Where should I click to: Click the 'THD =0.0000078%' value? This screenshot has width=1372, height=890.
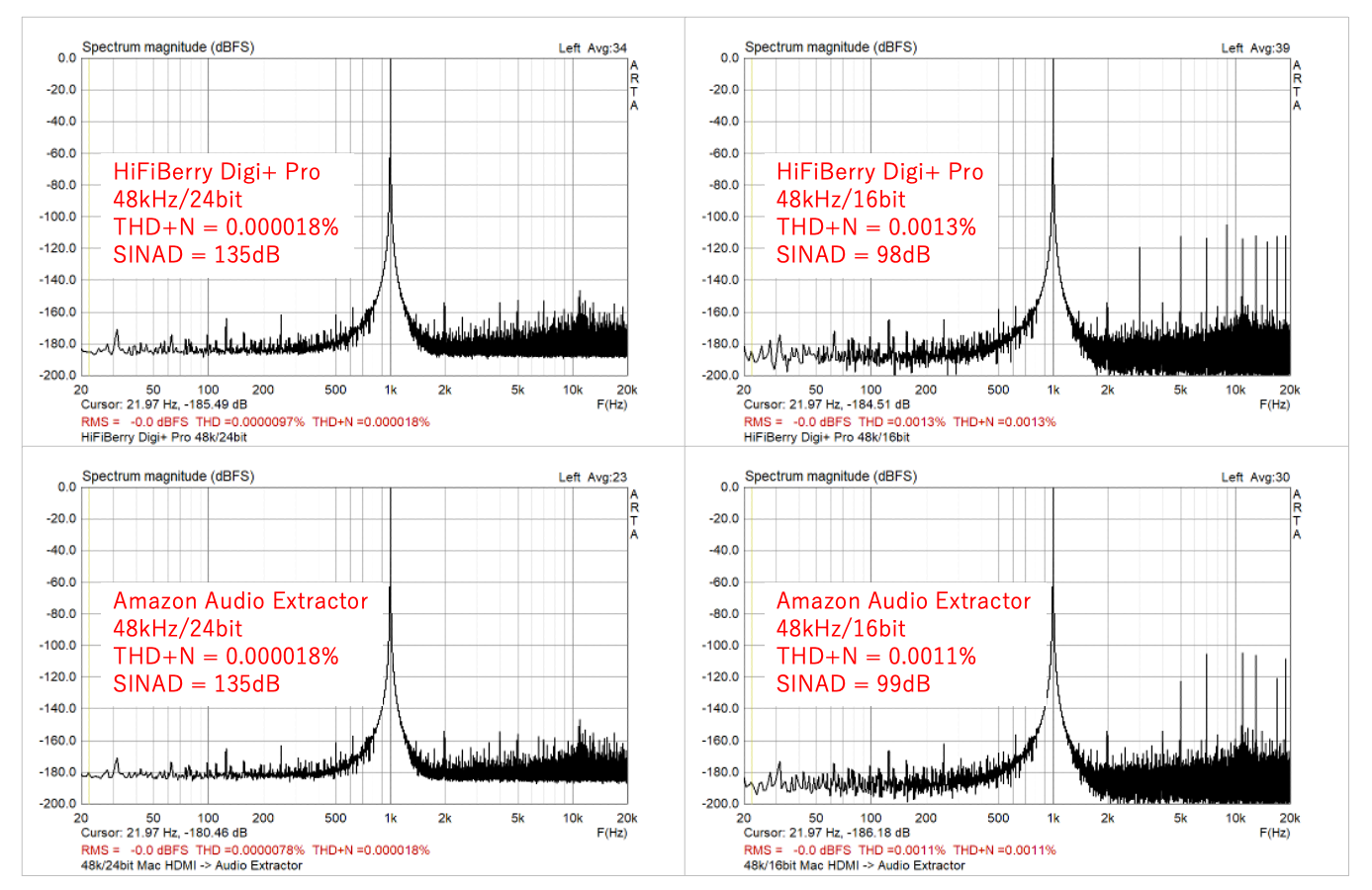coord(250,849)
